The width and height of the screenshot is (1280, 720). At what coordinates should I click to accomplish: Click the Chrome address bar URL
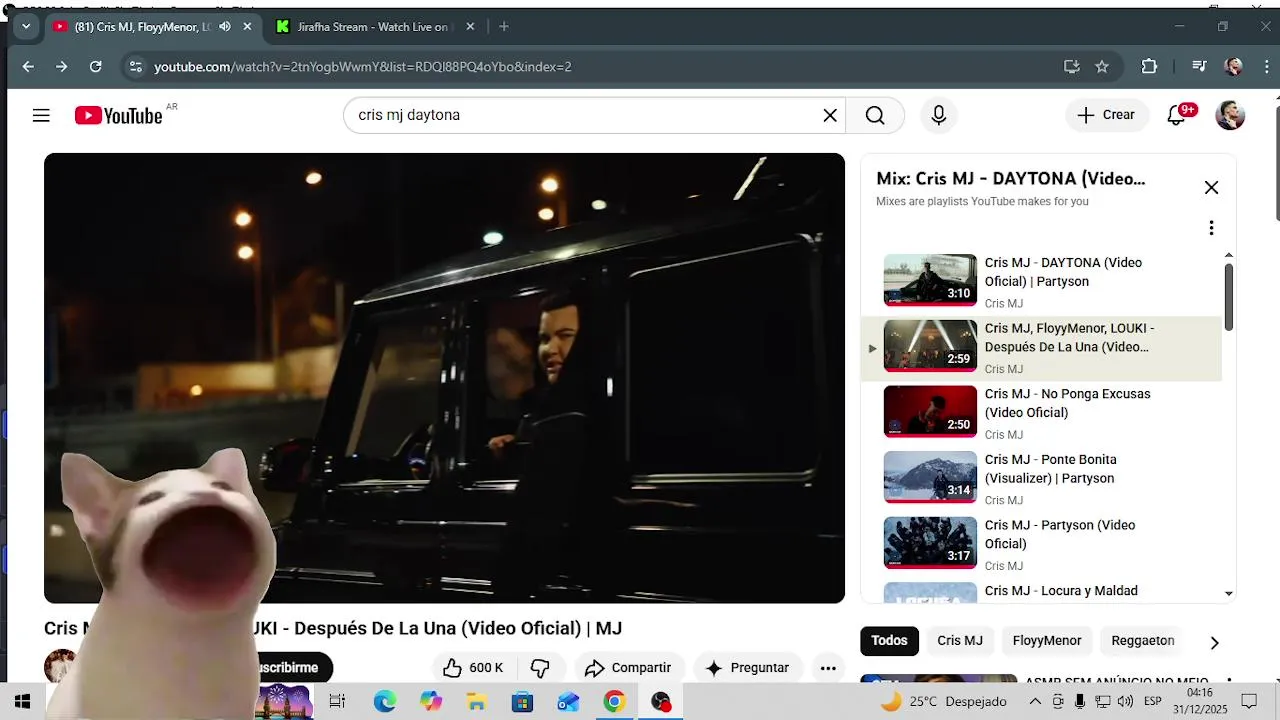click(x=362, y=67)
